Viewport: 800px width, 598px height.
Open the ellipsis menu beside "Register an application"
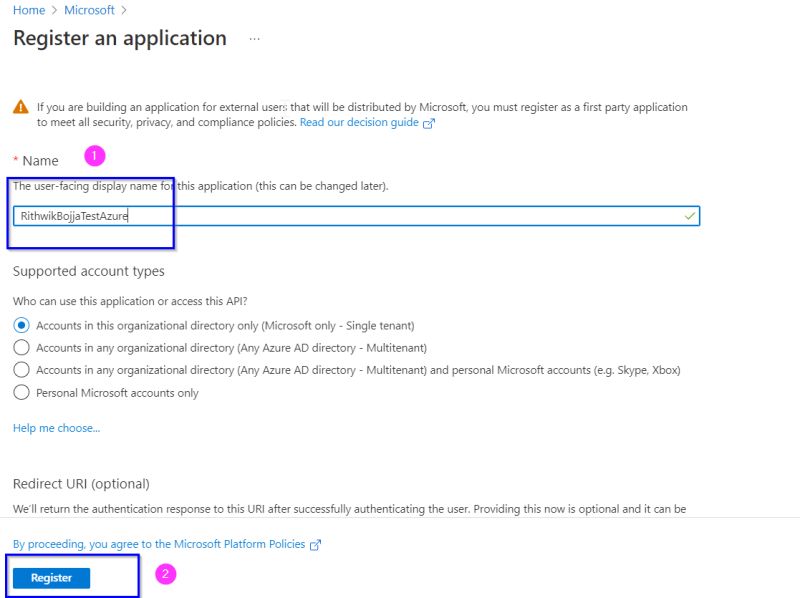coord(254,39)
